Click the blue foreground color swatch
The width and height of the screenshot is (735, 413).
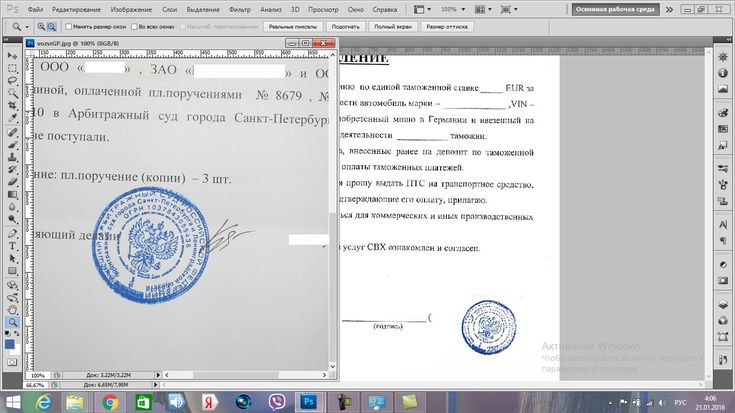(10, 344)
